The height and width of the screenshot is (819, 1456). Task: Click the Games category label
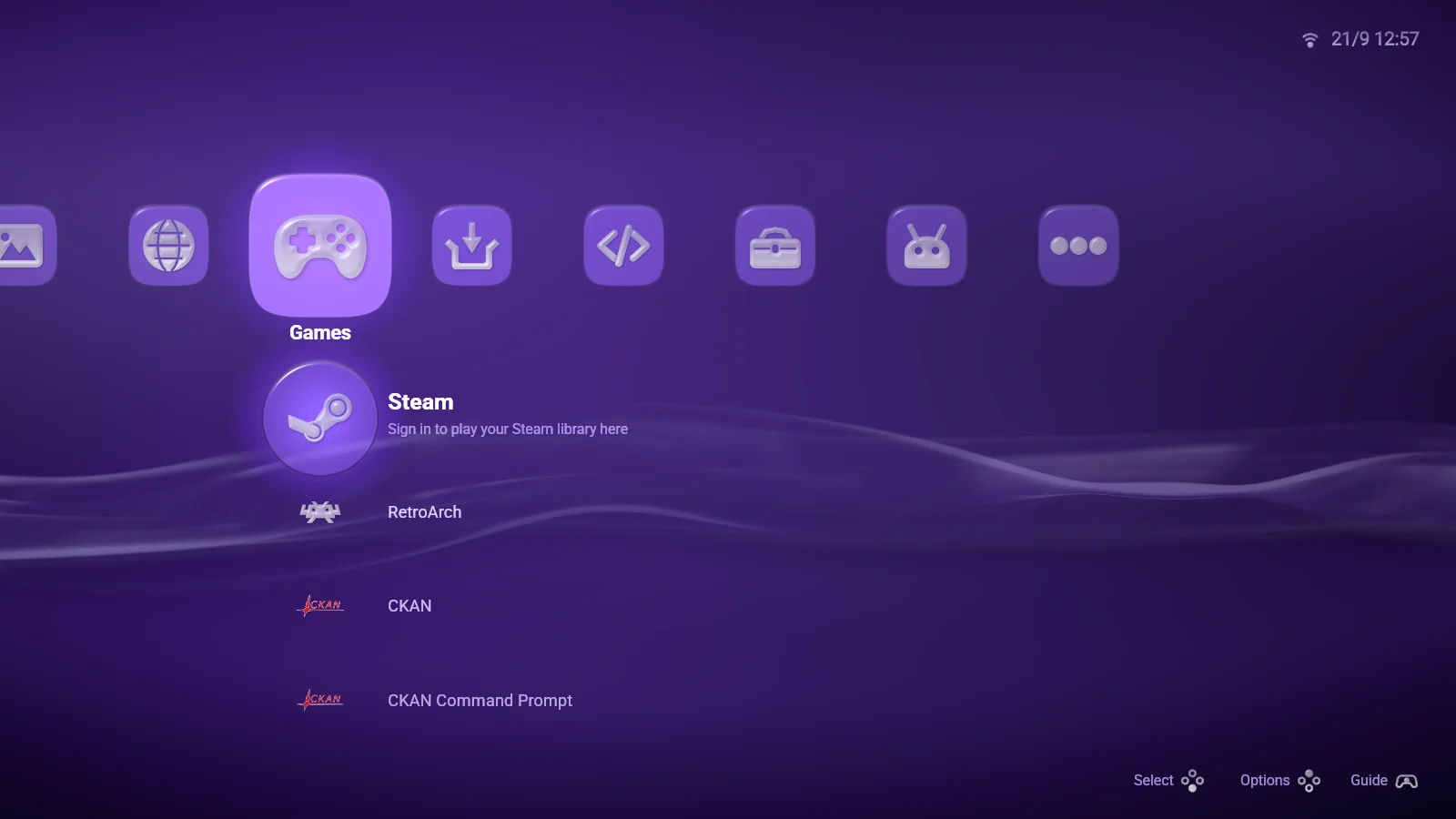320,333
